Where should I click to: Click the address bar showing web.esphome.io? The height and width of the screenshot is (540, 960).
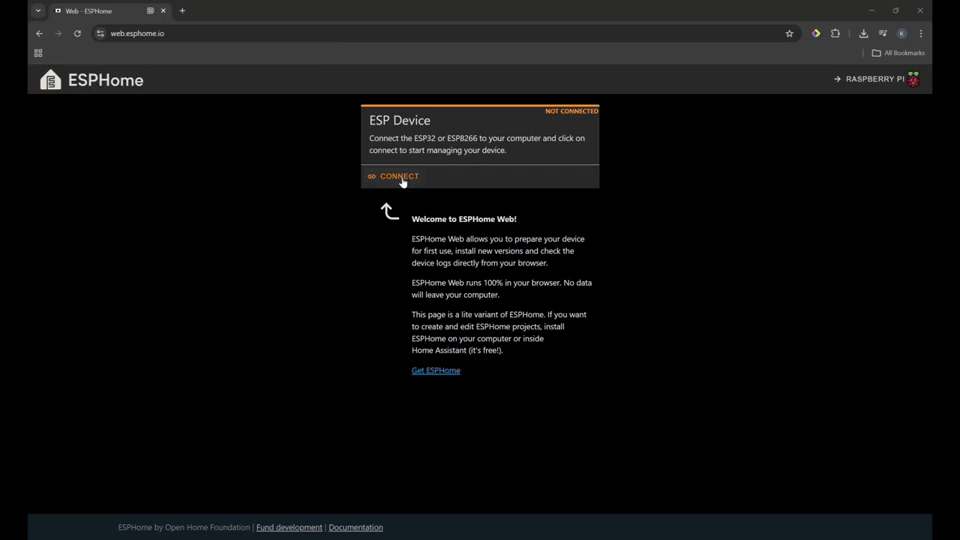coord(400,34)
